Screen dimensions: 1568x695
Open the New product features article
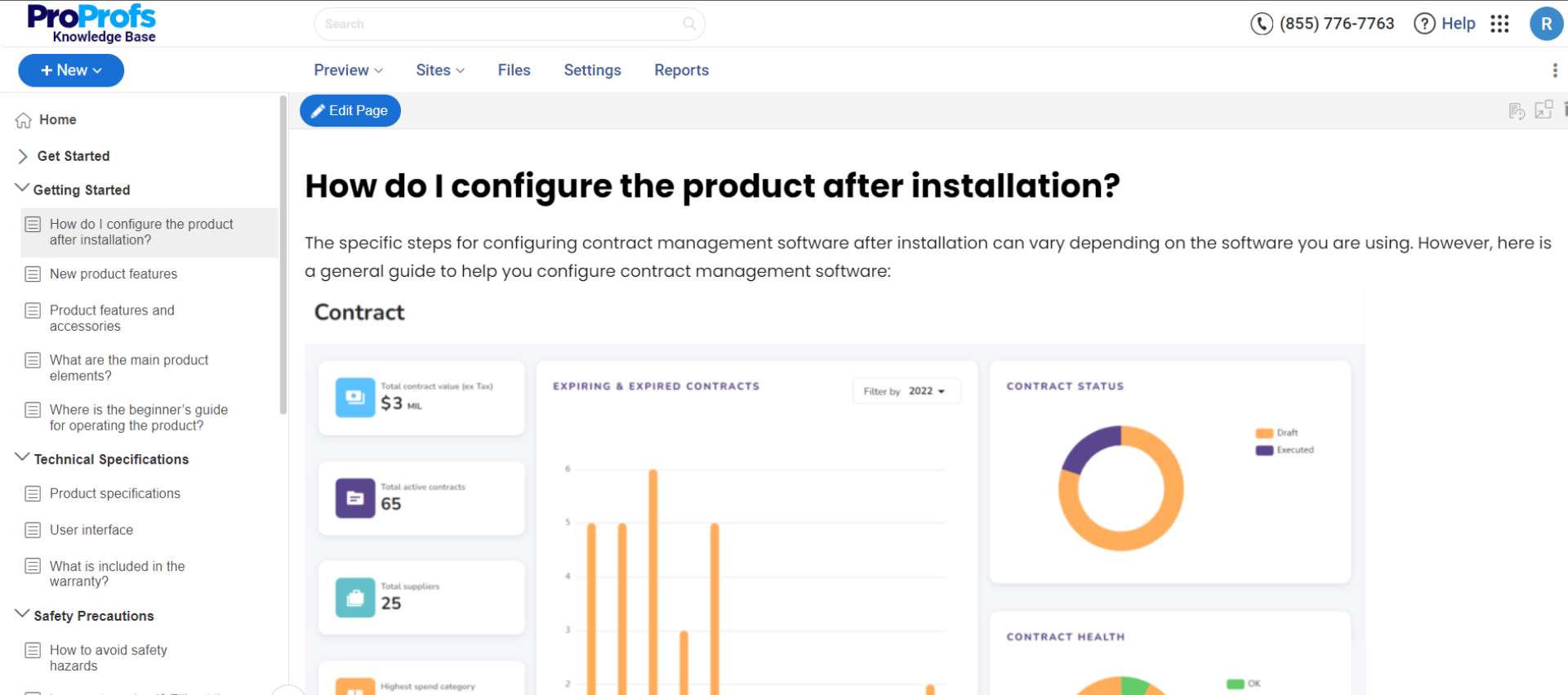(114, 274)
